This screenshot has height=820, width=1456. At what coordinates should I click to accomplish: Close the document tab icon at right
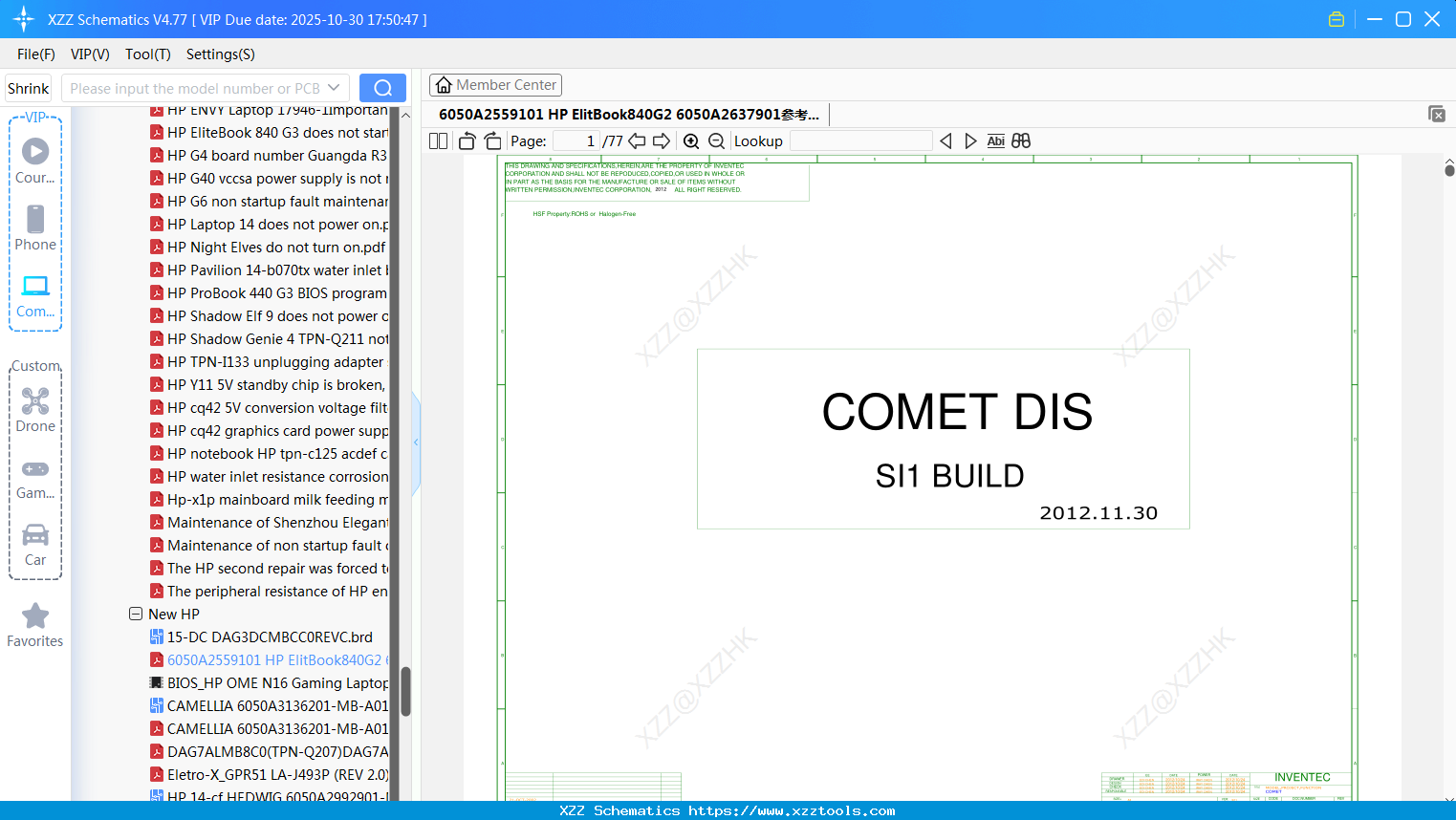(x=1437, y=114)
